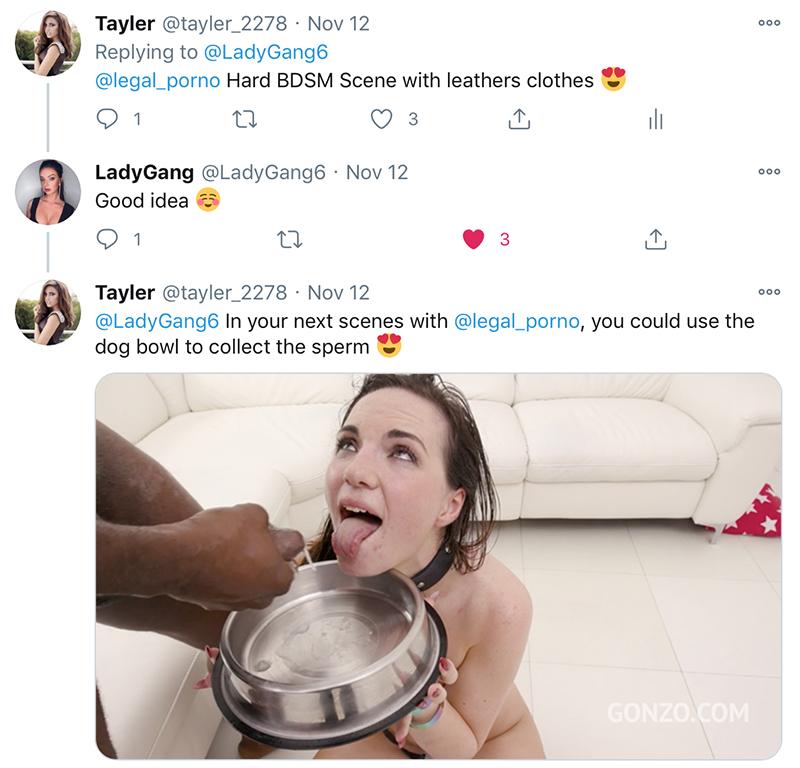The image size is (800, 768).
Task: Open Tayler's avatar on the last tweet
Action: point(47,312)
